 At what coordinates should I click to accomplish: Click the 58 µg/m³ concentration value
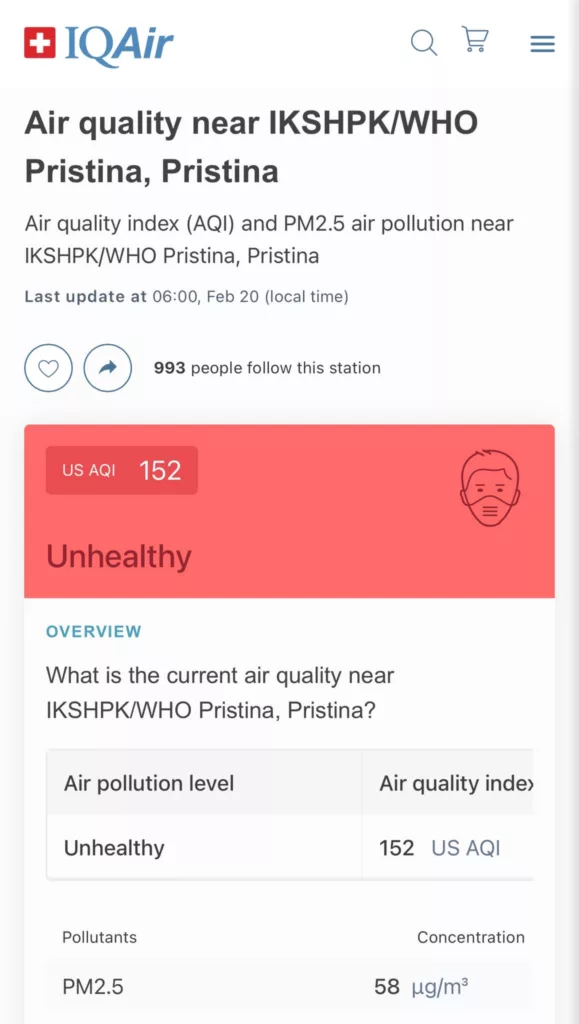[x=422, y=986]
